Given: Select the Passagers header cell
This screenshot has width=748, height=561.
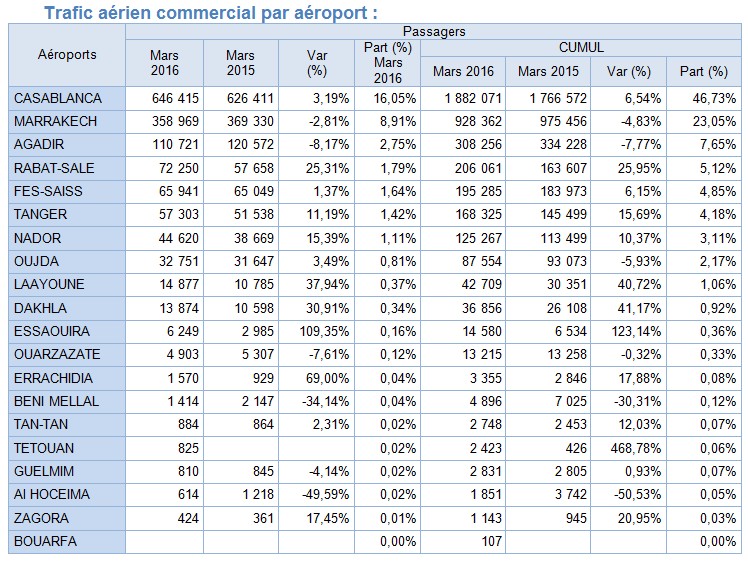Looking at the screenshot, I should (x=432, y=32).
